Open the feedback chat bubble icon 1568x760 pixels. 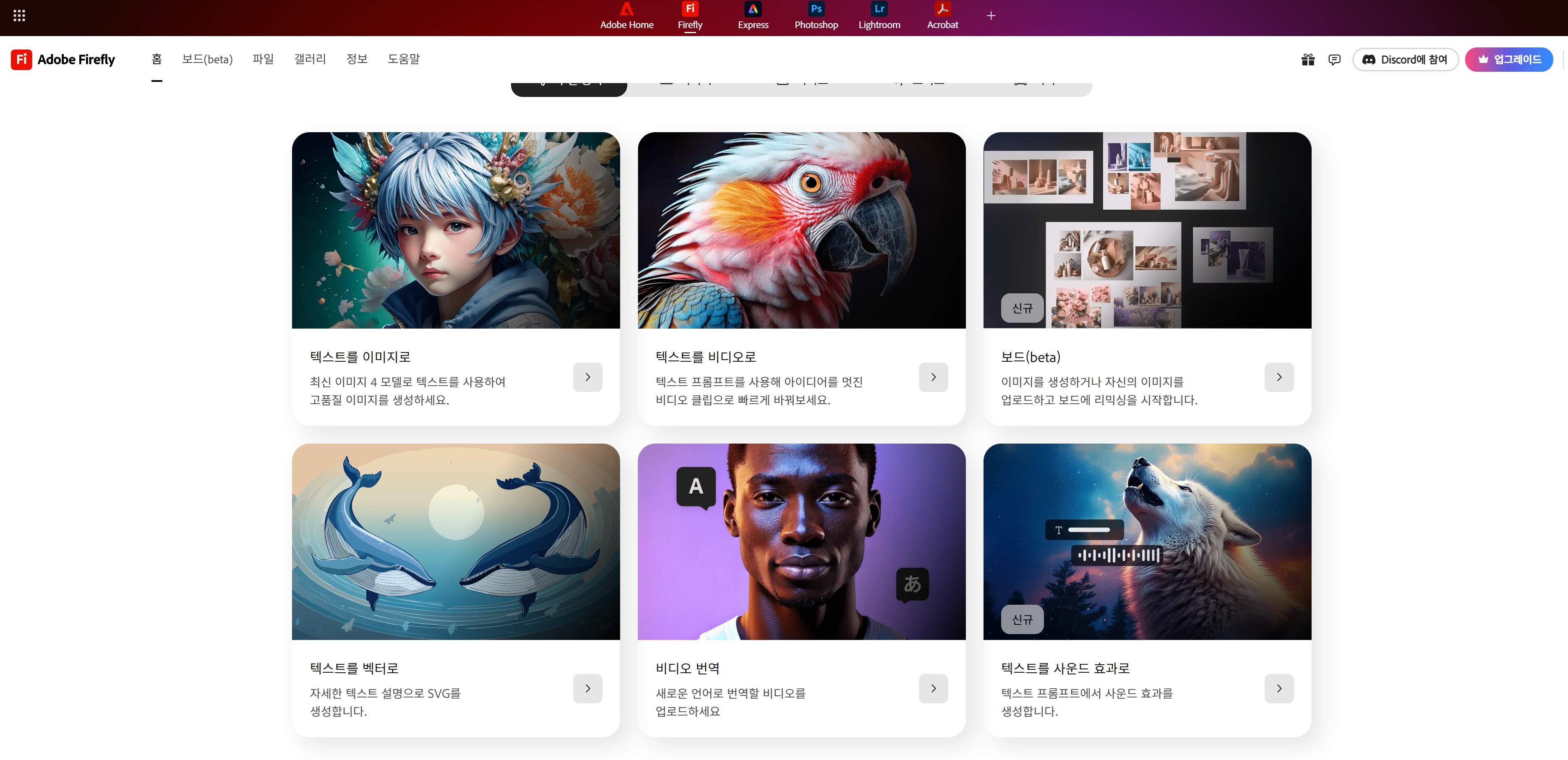1334,59
